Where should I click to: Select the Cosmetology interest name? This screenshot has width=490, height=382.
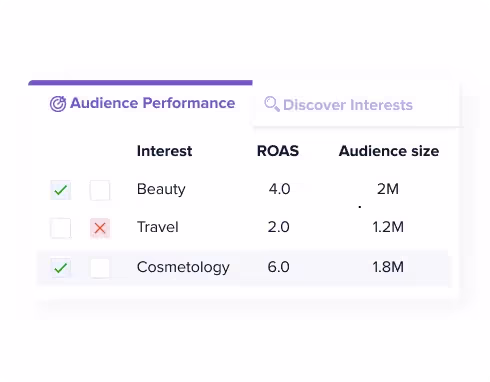pos(183,267)
